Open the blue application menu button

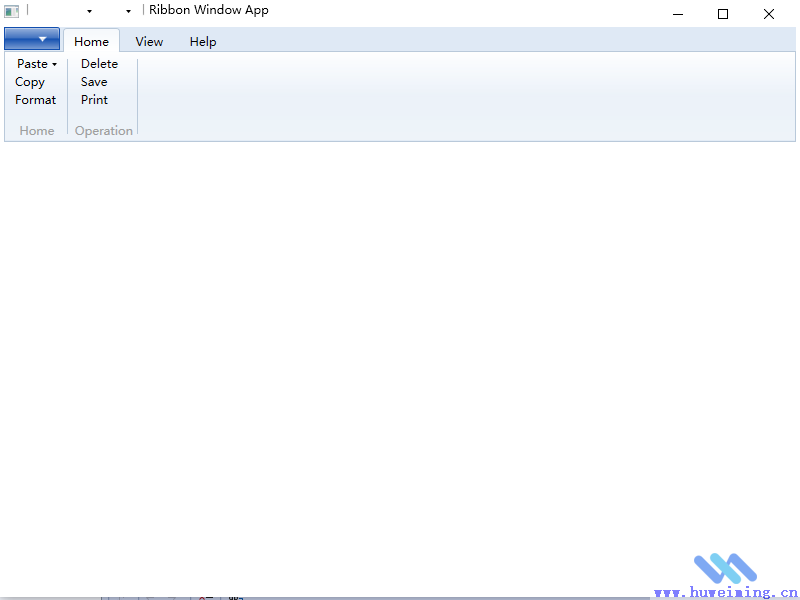click(32, 39)
